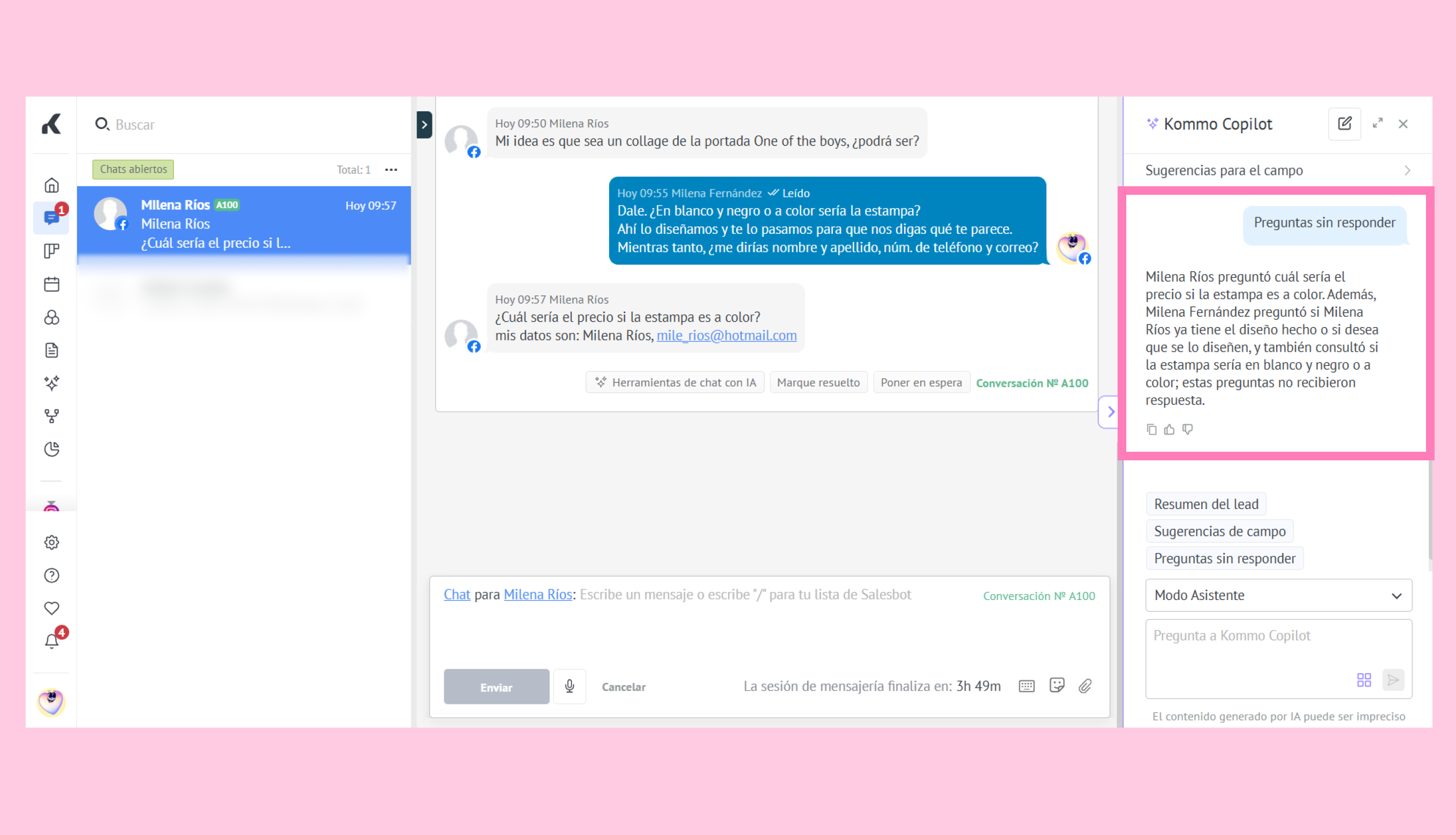Open the dashboard home icon
Screen dimensions: 1456x835
pos(51,185)
